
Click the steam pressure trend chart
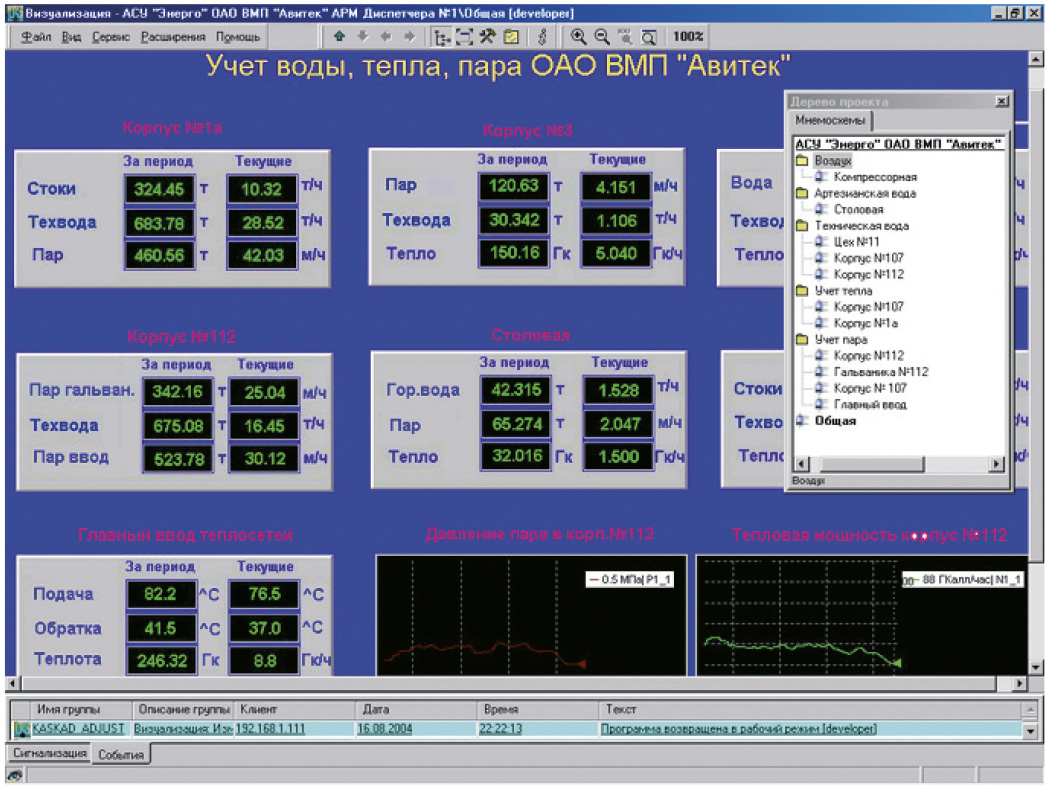[531, 615]
